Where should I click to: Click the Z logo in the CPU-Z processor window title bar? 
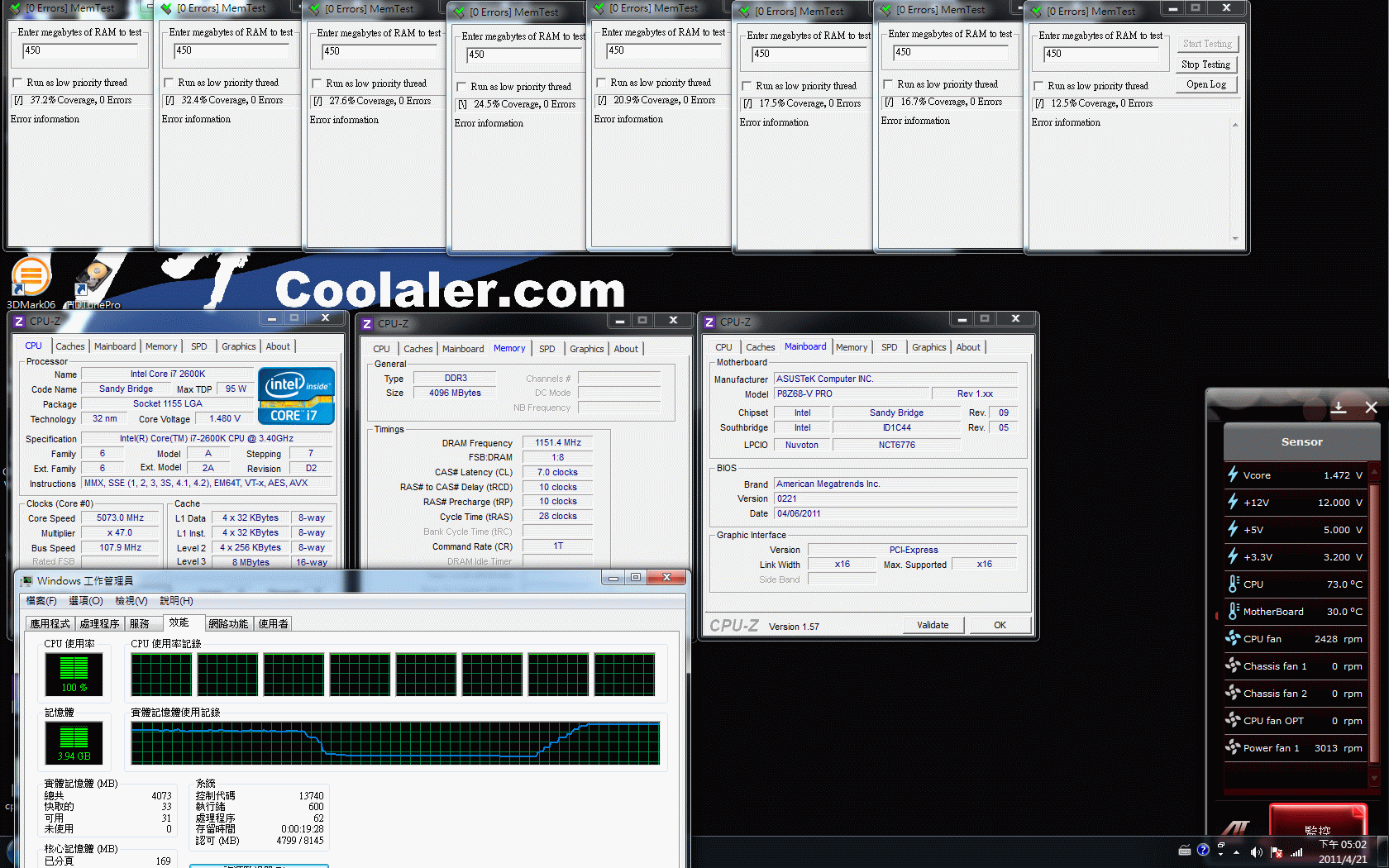pyautogui.click(x=18, y=322)
